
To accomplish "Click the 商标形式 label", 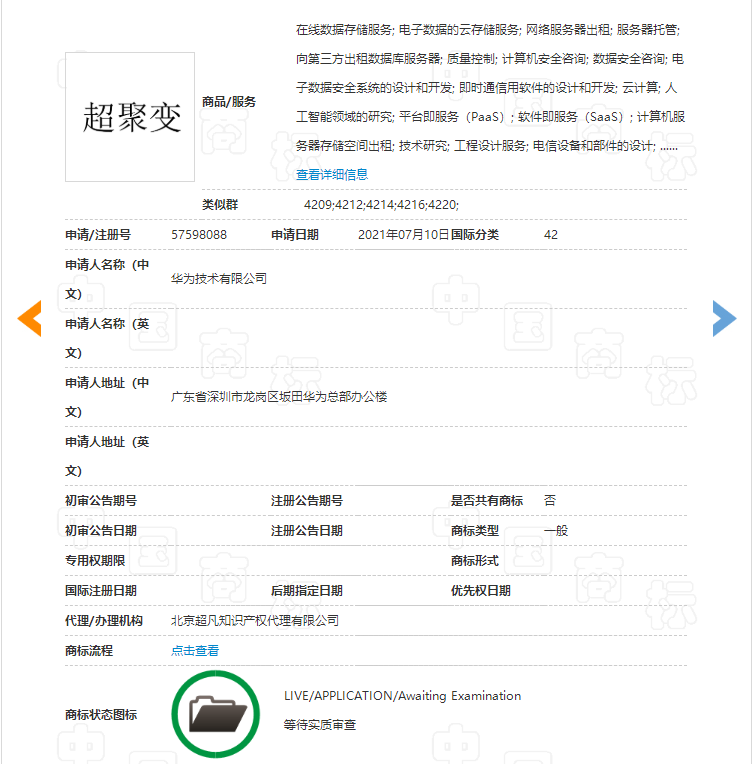I will [x=475, y=560].
